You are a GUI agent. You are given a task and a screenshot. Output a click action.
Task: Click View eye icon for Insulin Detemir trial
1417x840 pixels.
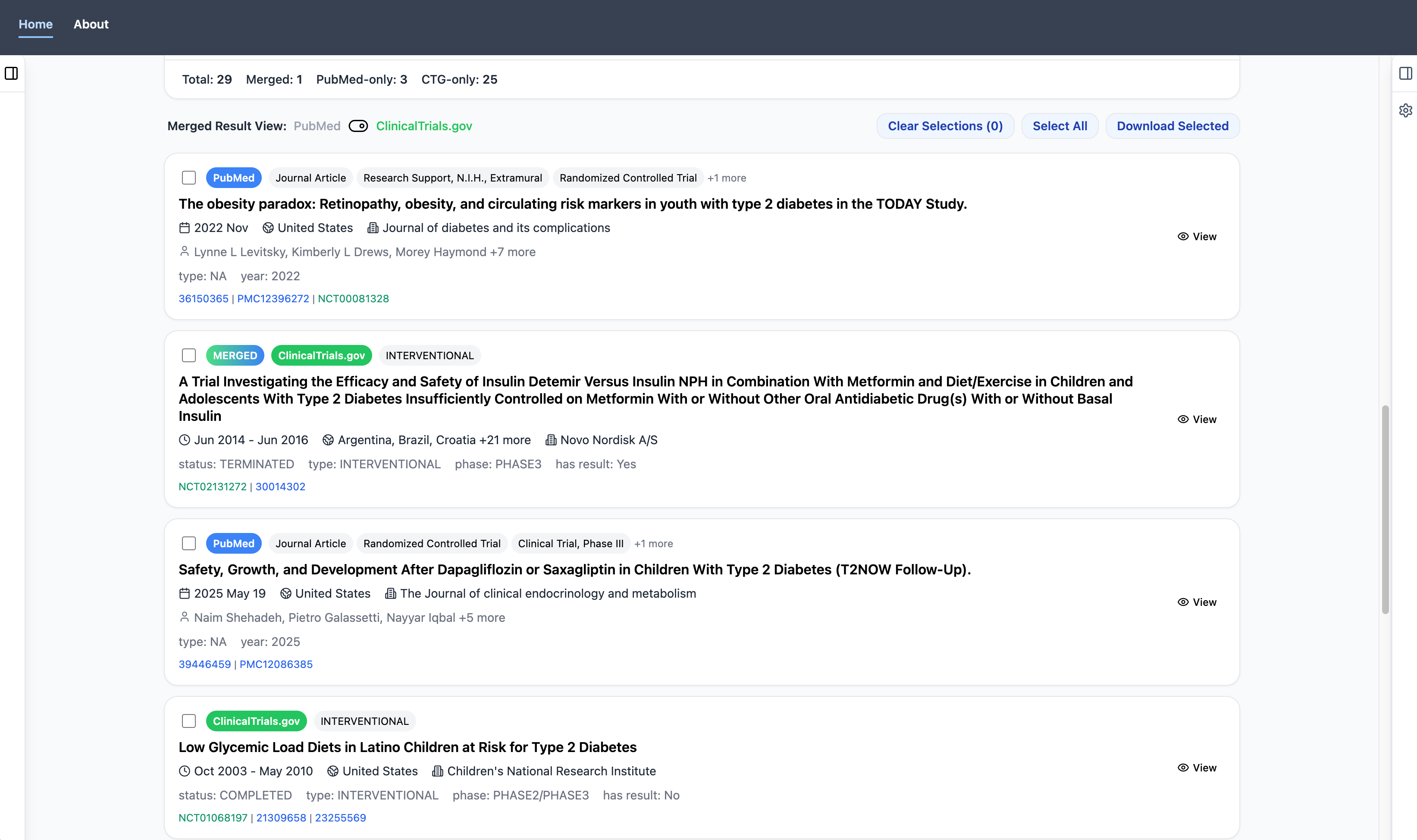[x=1183, y=420]
